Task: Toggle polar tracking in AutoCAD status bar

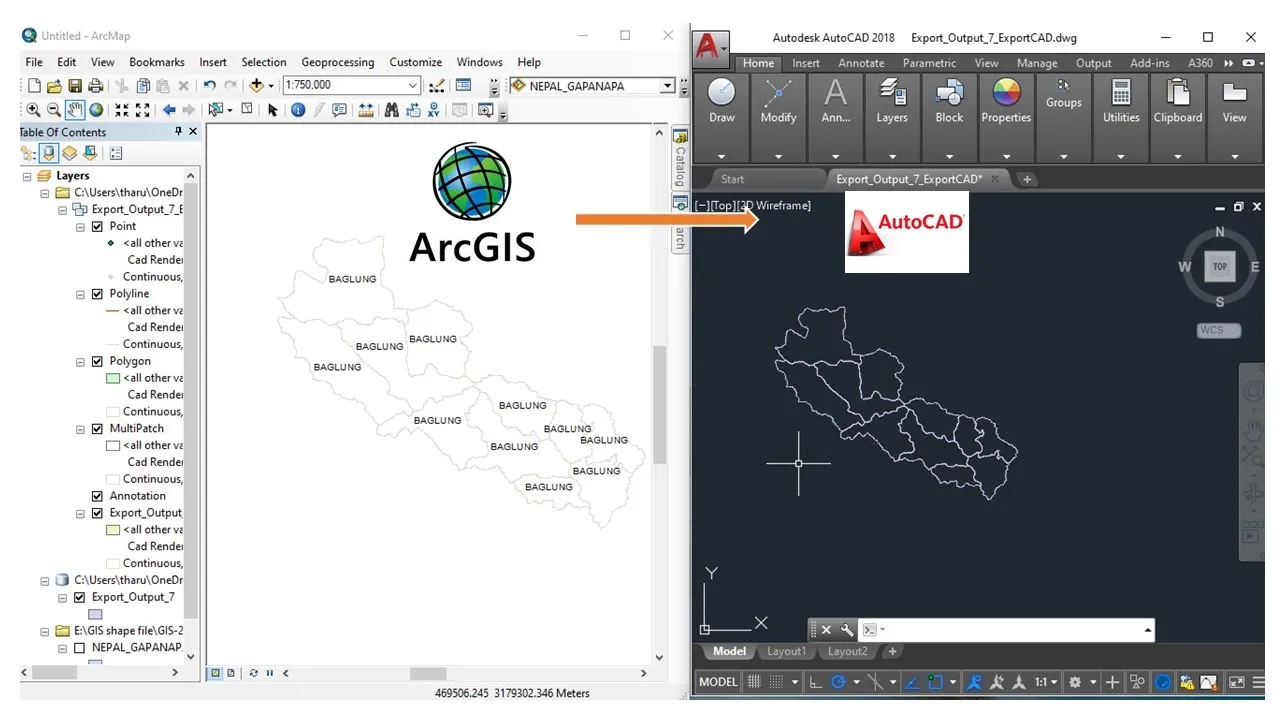Action: pyautogui.click(x=839, y=682)
